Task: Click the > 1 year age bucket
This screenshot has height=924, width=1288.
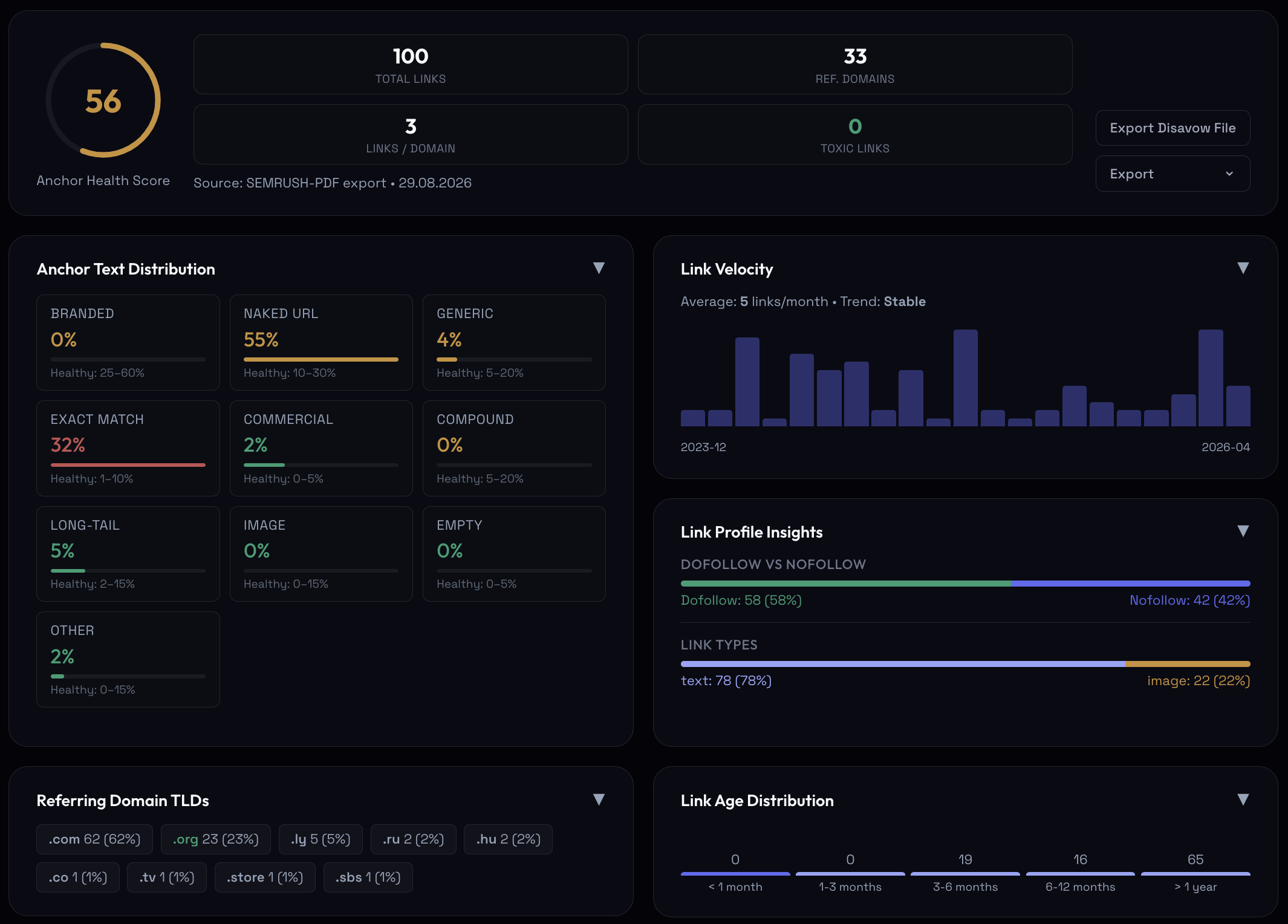Action: click(1195, 873)
